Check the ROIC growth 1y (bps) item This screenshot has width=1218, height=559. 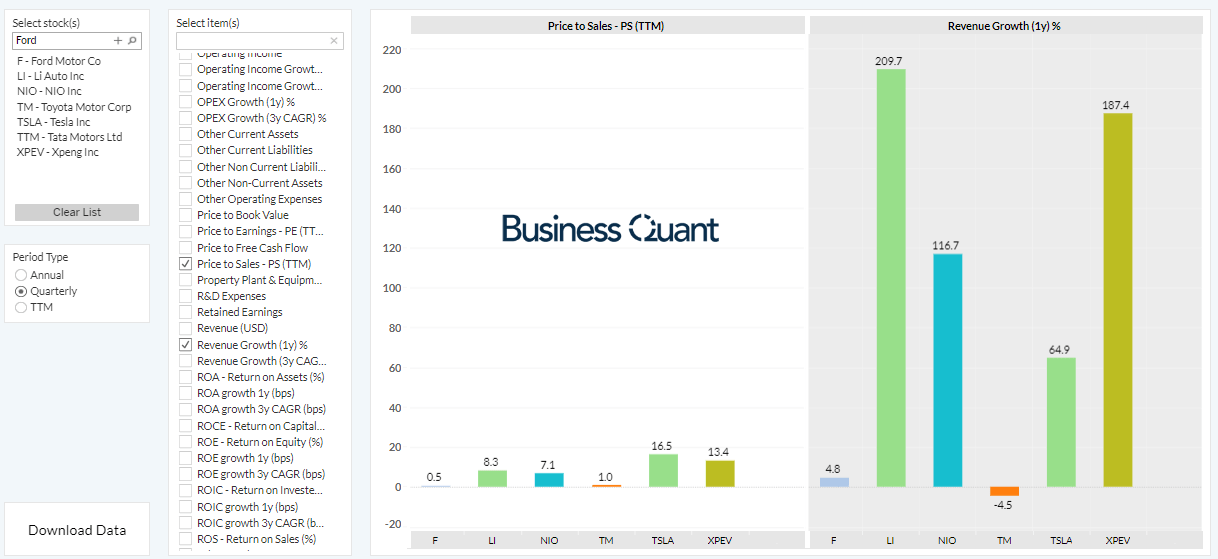(185, 507)
